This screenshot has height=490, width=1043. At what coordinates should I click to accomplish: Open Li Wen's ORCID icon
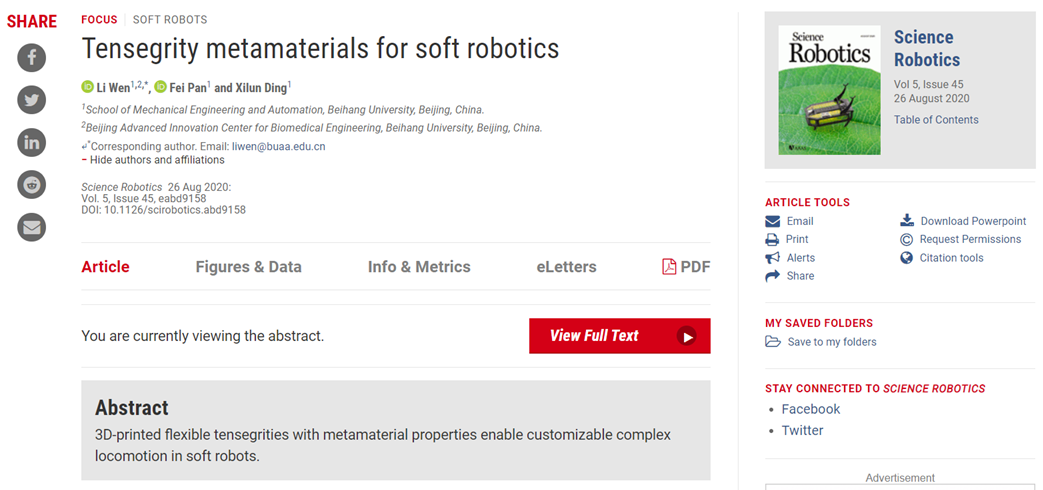[87, 88]
